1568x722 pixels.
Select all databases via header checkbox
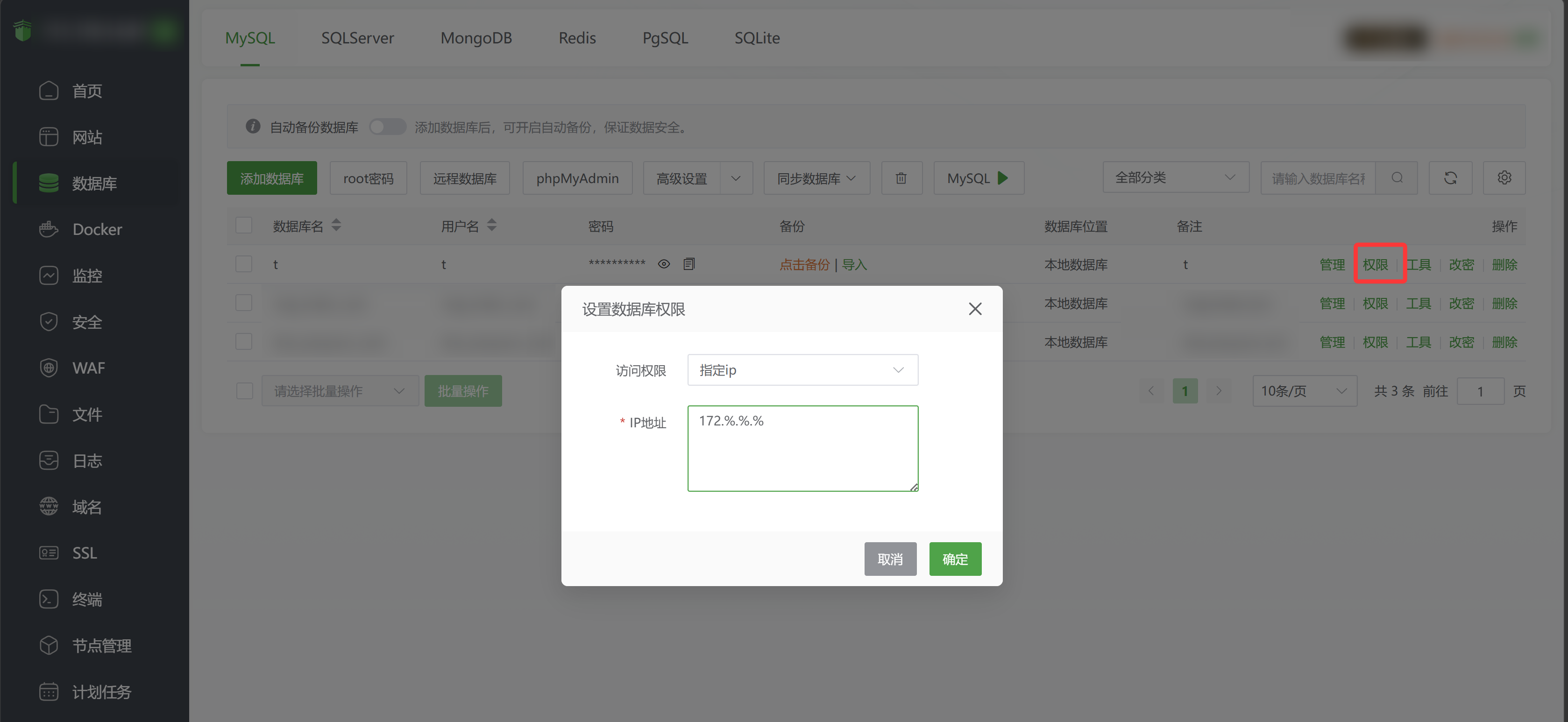coord(244,225)
